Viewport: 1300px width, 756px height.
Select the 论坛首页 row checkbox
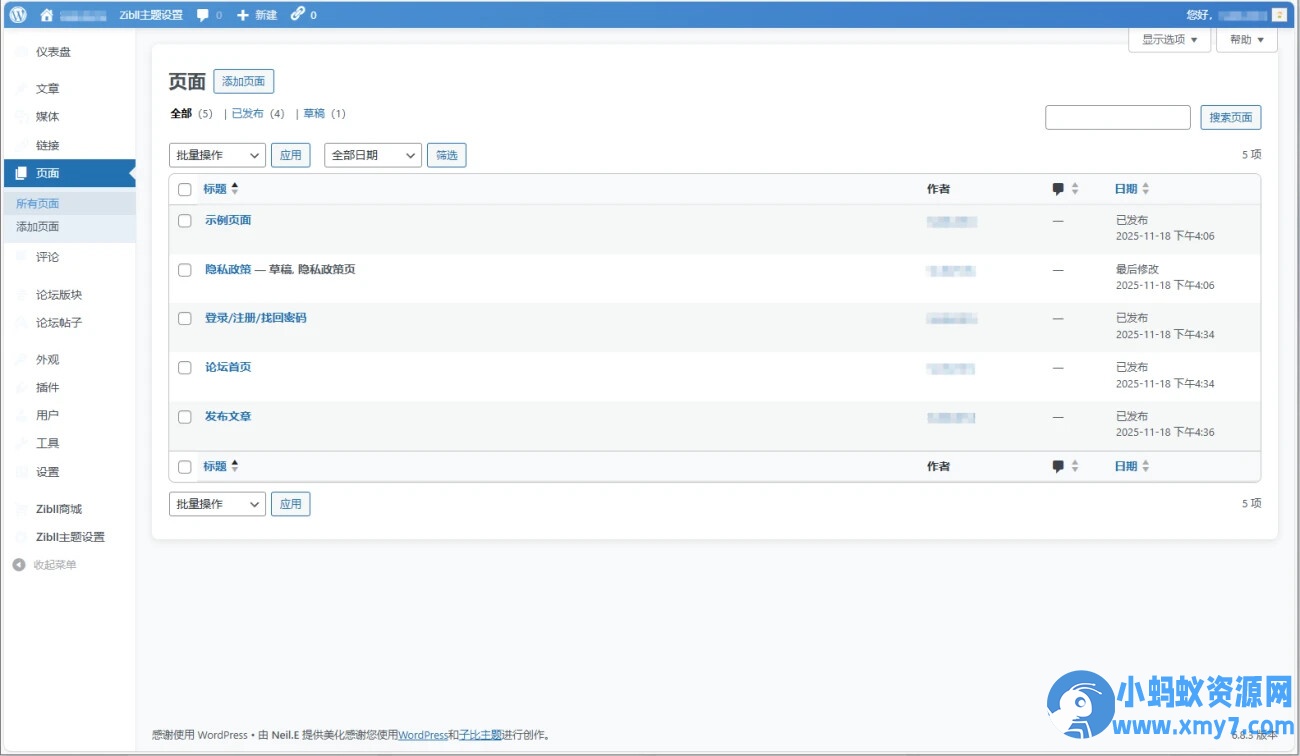185,368
